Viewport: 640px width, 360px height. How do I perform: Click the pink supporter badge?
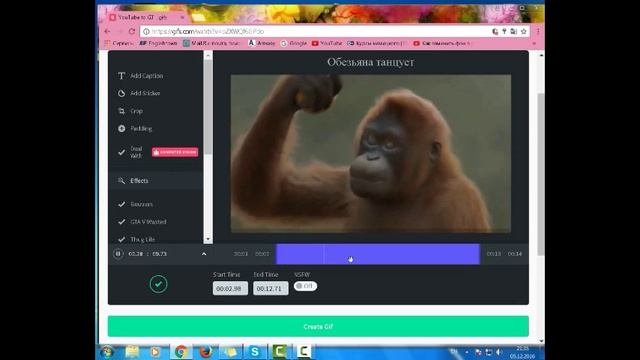pyautogui.click(x=175, y=152)
